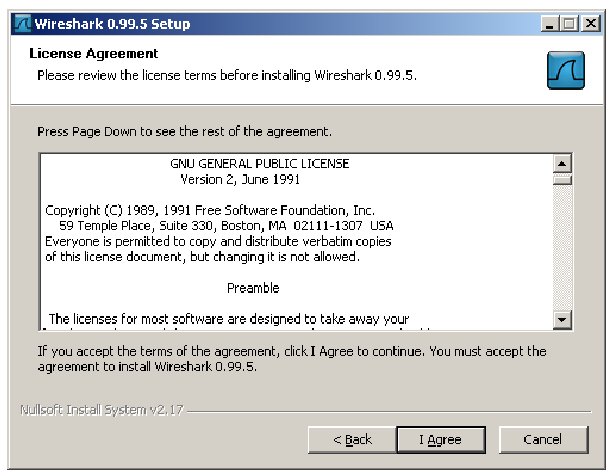Click 'Press Page Down to see the rest' text

click(x=184, y=132)
